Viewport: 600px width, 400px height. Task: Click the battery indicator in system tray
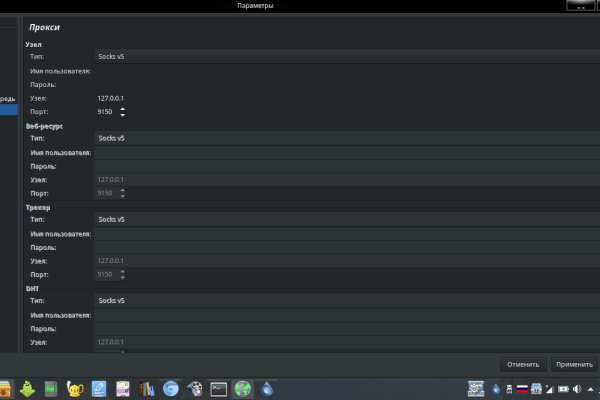click(564, 389)
